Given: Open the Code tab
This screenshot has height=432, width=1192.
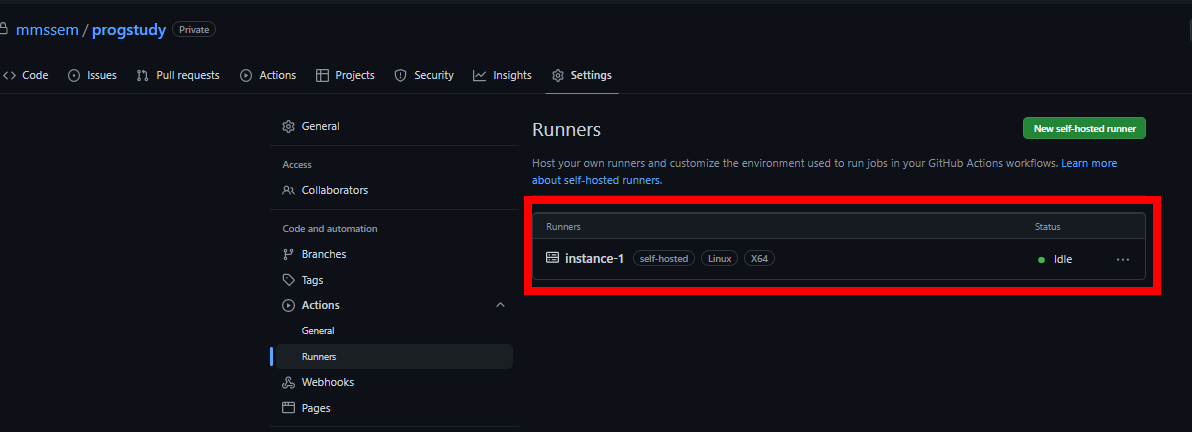Looking at the screenshot, I should [26, 75].
